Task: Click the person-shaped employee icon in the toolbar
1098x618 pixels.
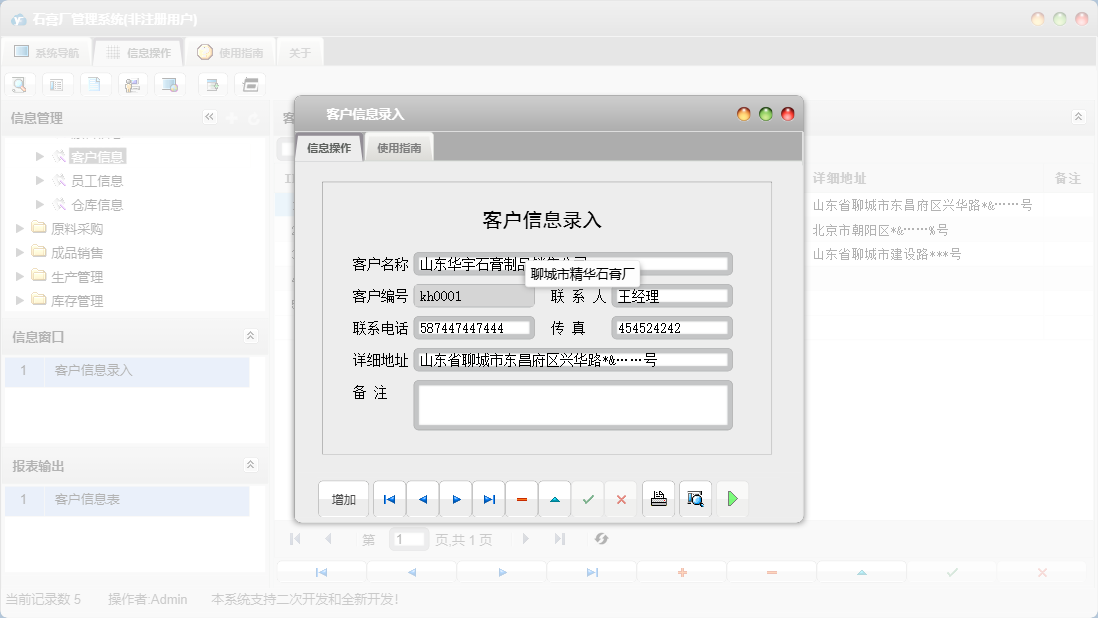Action: click(132, 84)
